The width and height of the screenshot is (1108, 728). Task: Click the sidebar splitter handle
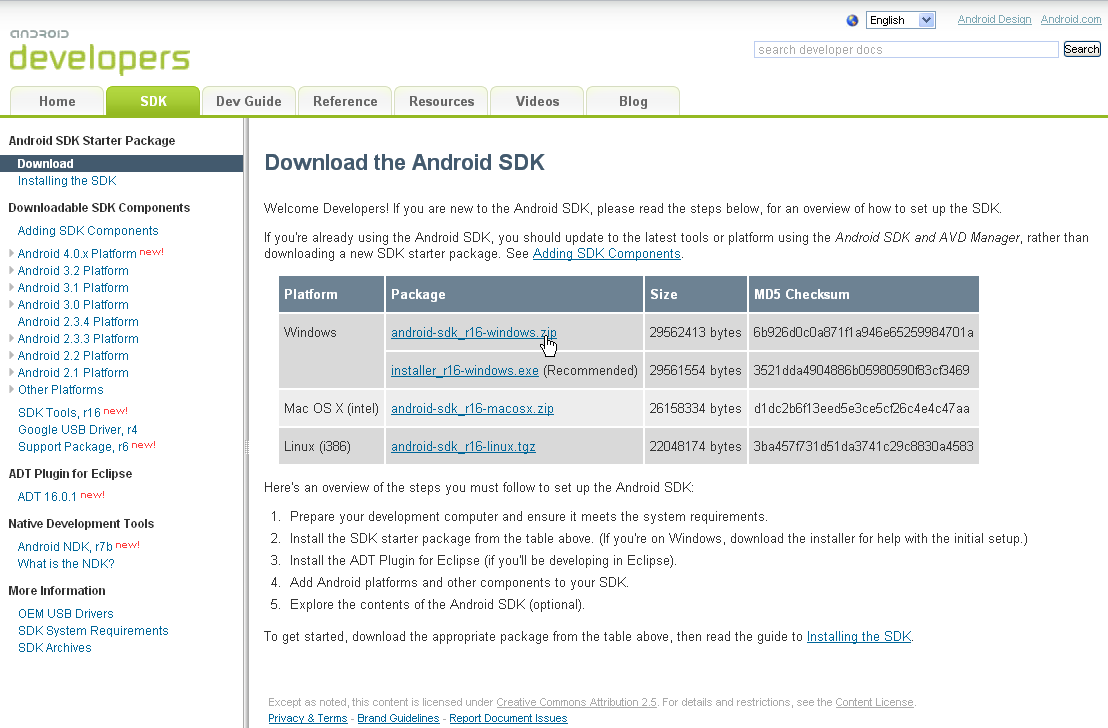(246, 447)
